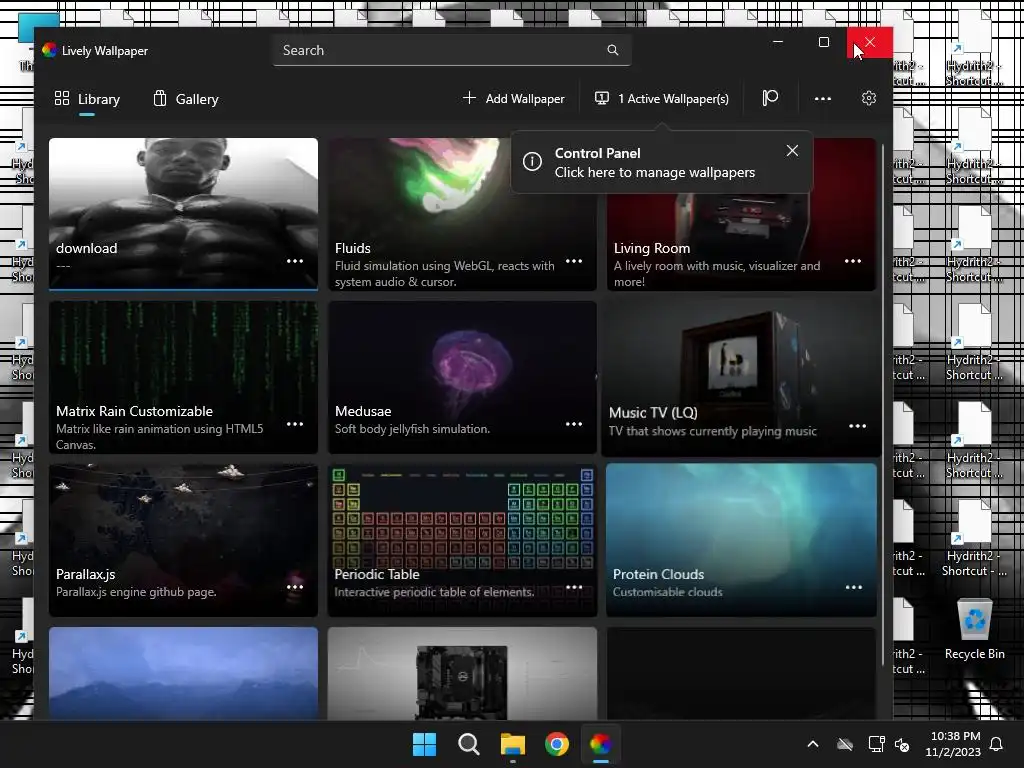The height and width of the screenshot is (768, 1024).
Task: Open File Explorer from taskbar
Action: coord(513,744)
